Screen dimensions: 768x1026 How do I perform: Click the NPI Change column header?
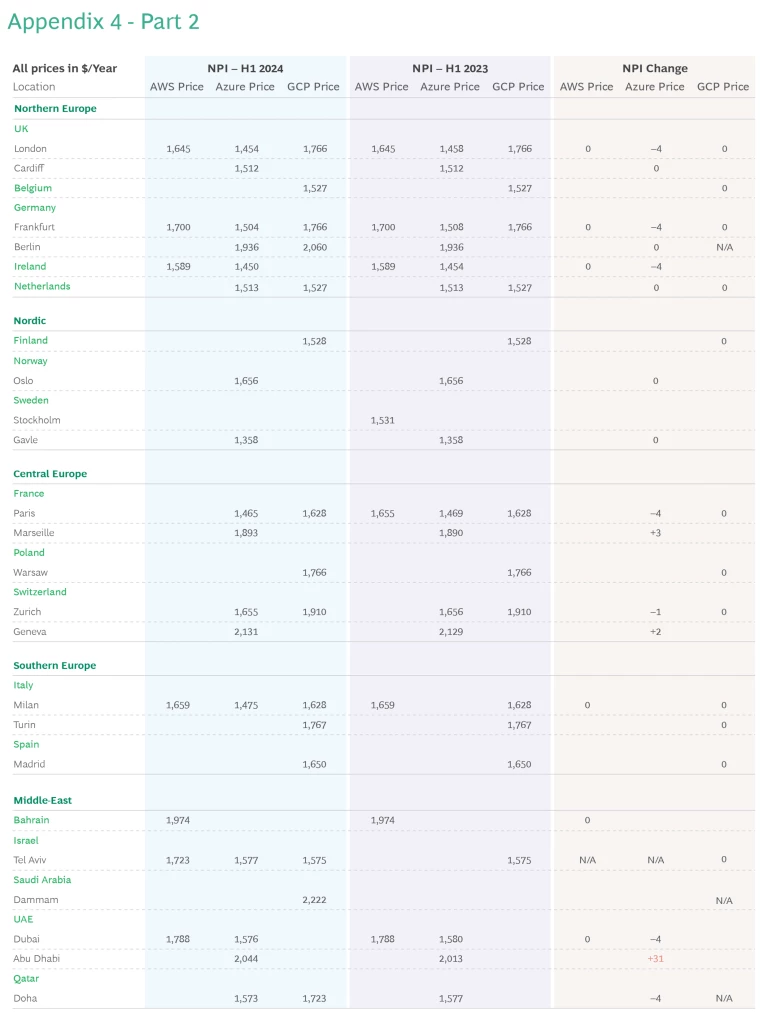pos(655,68)
